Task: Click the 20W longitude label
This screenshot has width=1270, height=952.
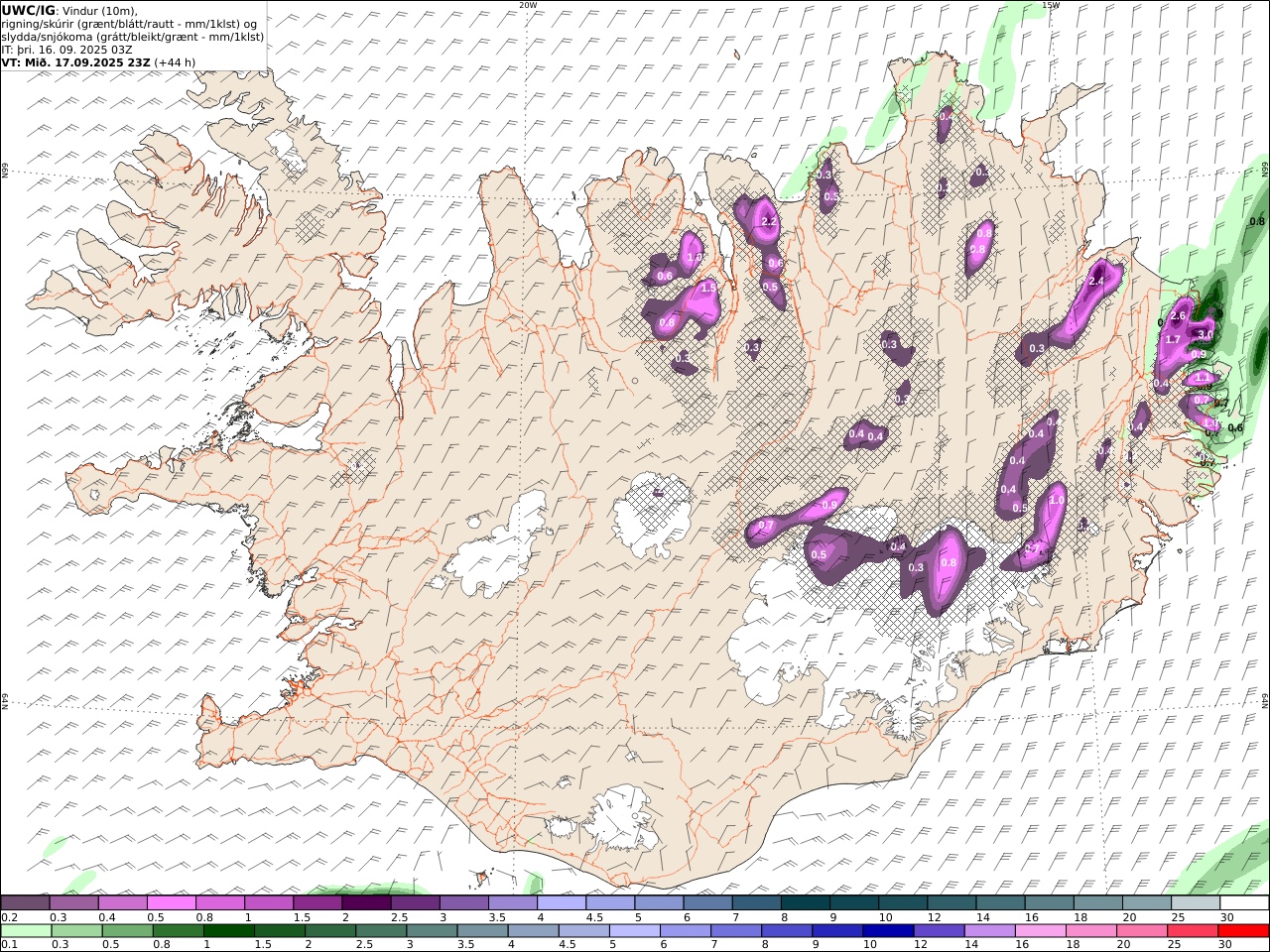Action: (528, 5)
